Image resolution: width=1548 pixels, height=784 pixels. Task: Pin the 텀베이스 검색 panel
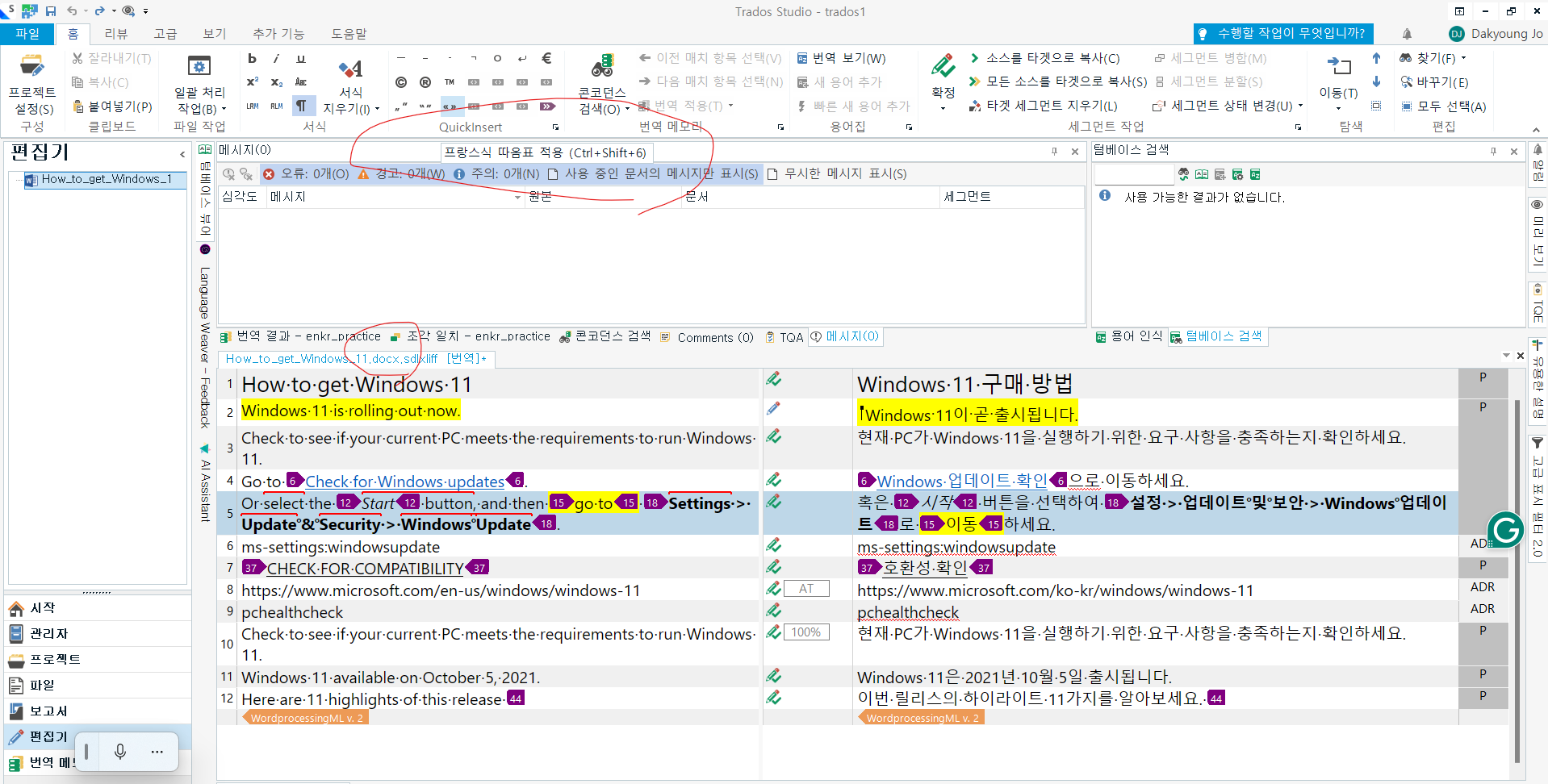(x=1493, y=151)
